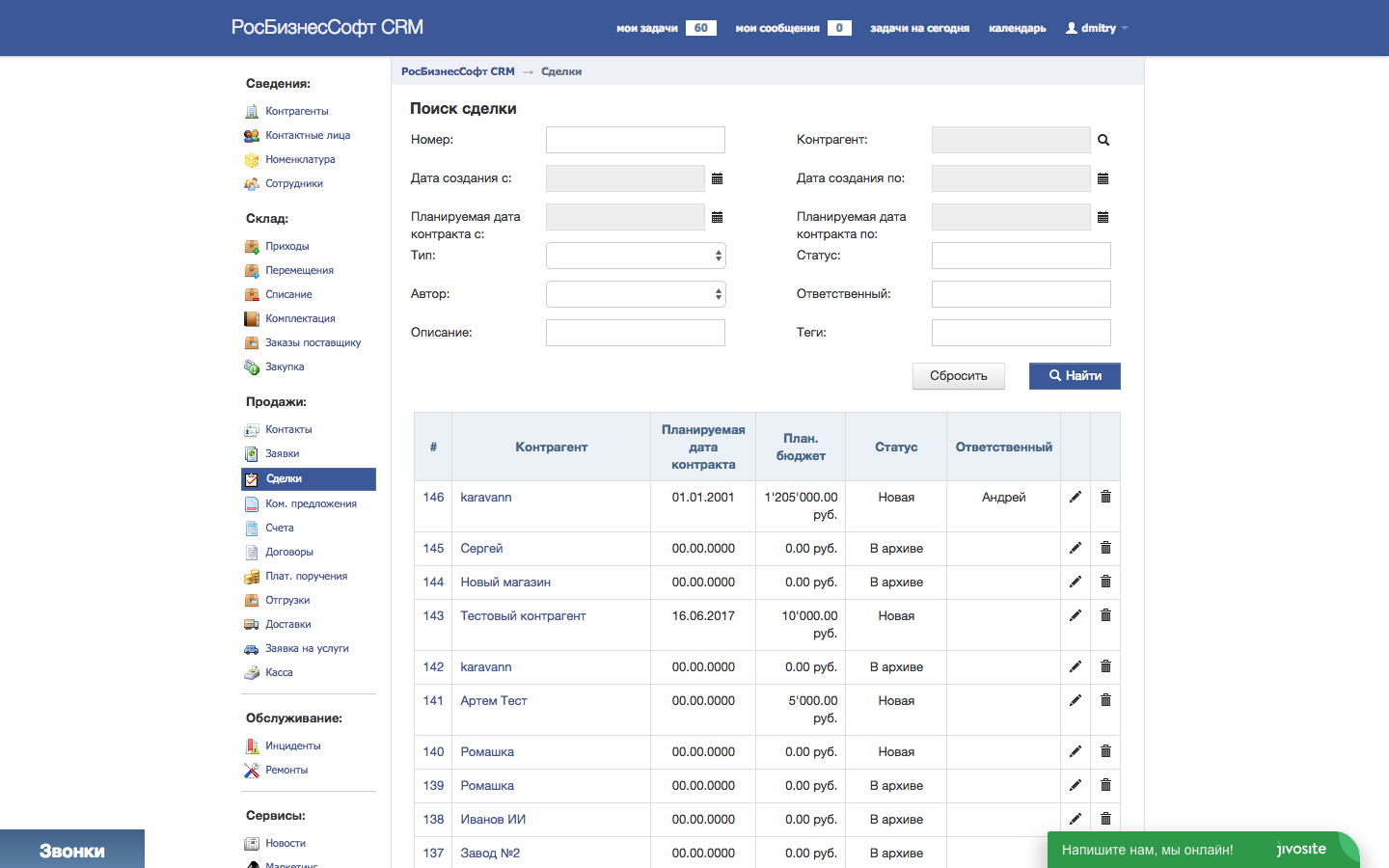This screenshot has height=868, width=1389.
Task: Click the trash delete icon for deal 145
Action: (1105, 548)
